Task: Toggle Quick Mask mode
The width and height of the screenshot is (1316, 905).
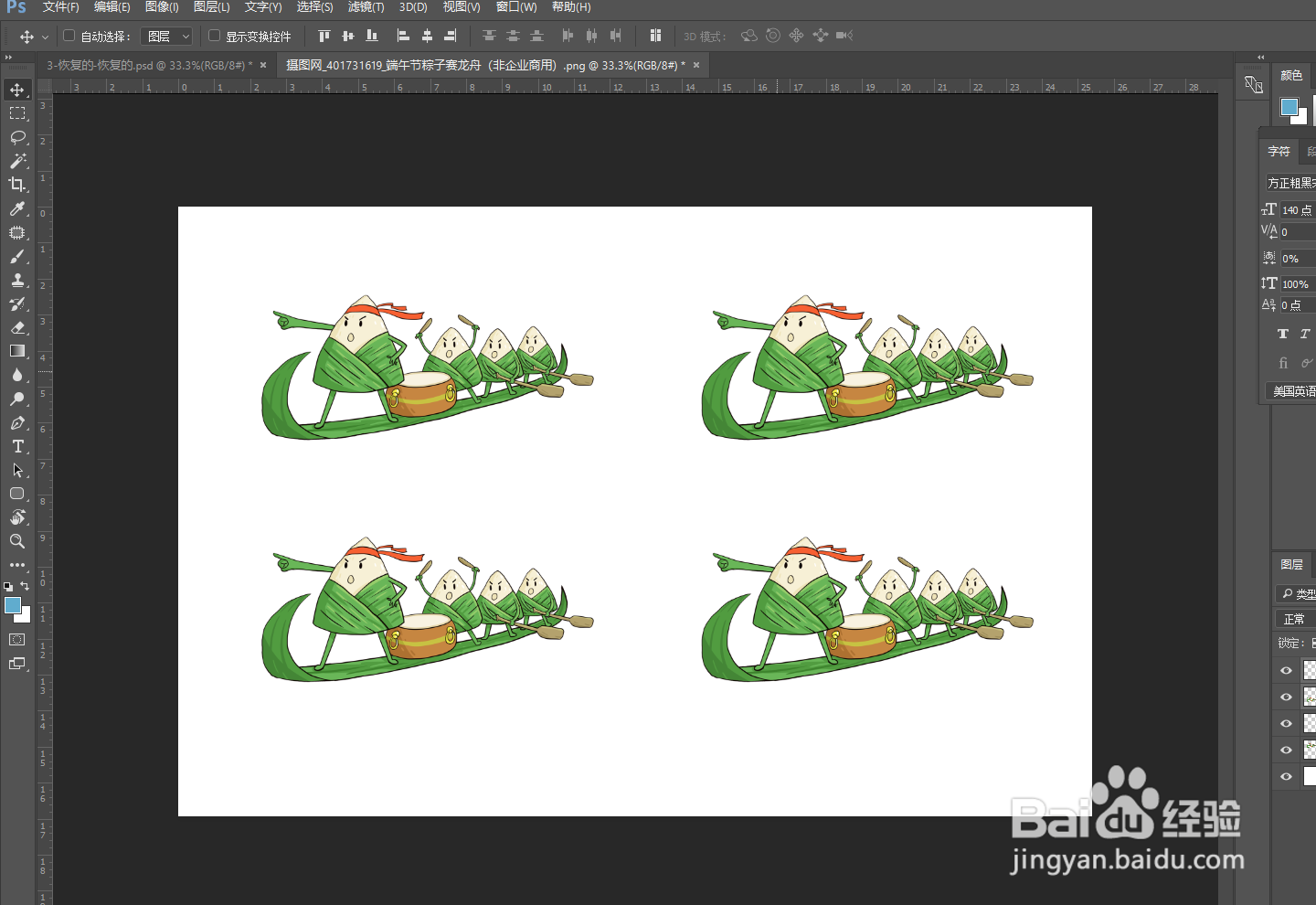Action: (x=16, y=639)
